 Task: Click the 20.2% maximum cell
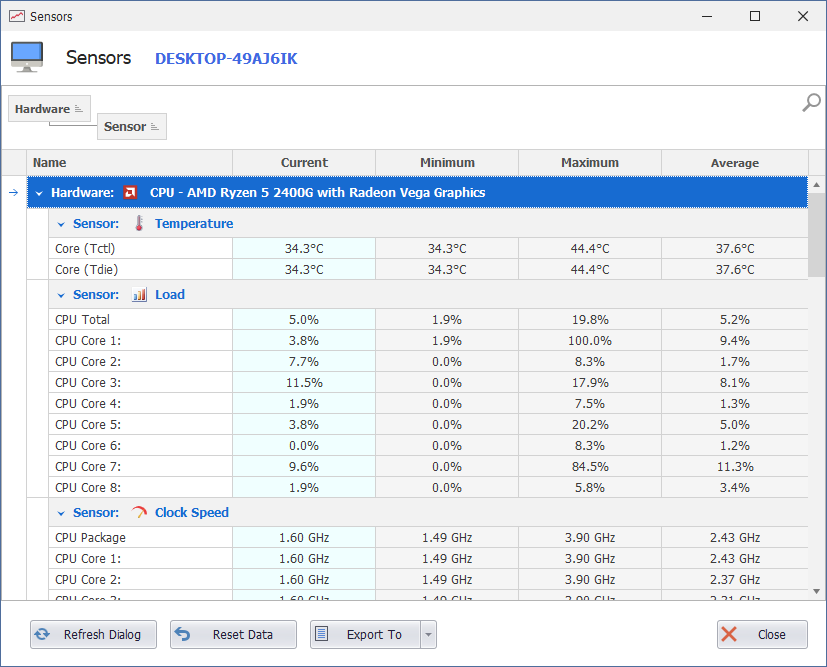tap(590, 424)
